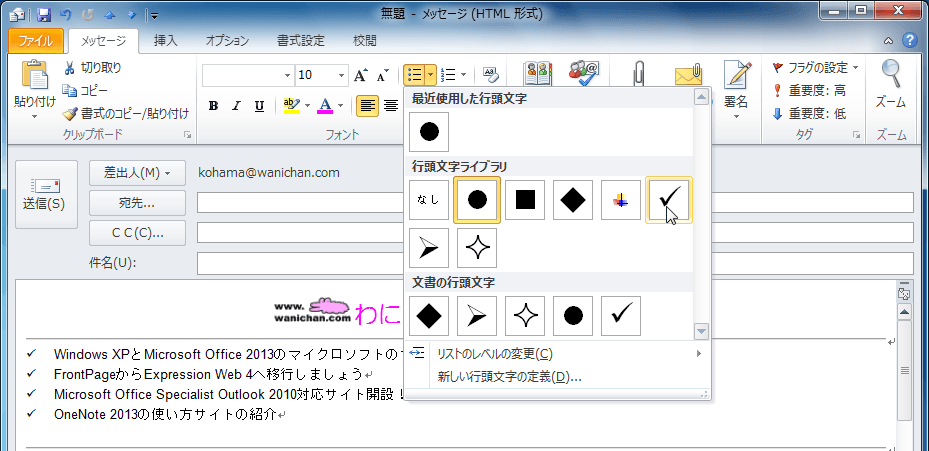Choose the arrowhead bullet in the bullet library

429,248
